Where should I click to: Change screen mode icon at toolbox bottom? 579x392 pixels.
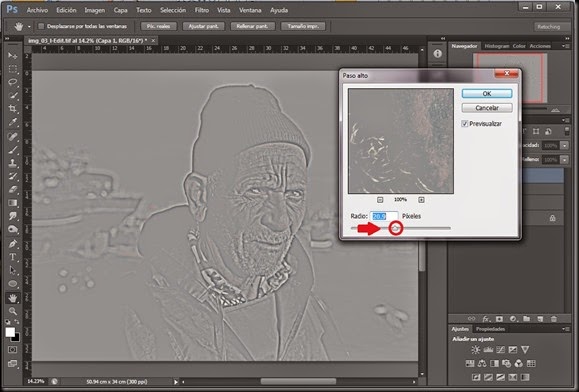point(12,364)
